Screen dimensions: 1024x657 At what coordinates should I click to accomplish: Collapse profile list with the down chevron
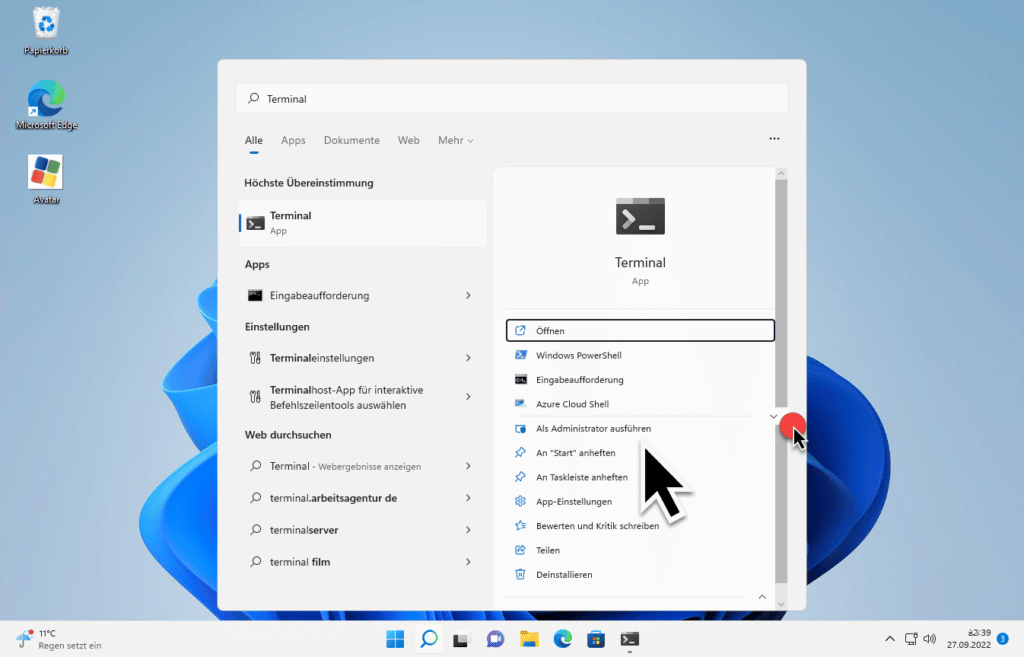(x=773, y=416)
